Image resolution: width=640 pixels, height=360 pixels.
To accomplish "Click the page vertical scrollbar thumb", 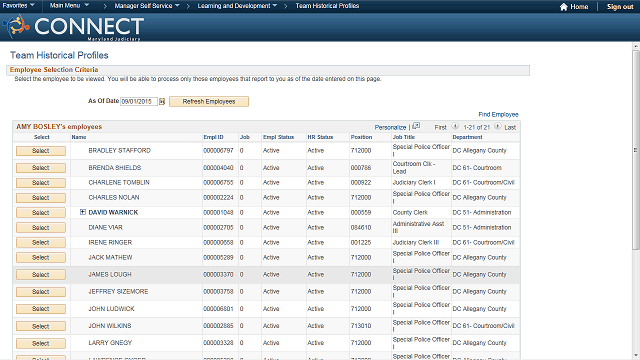I will [x=636, y=149].
